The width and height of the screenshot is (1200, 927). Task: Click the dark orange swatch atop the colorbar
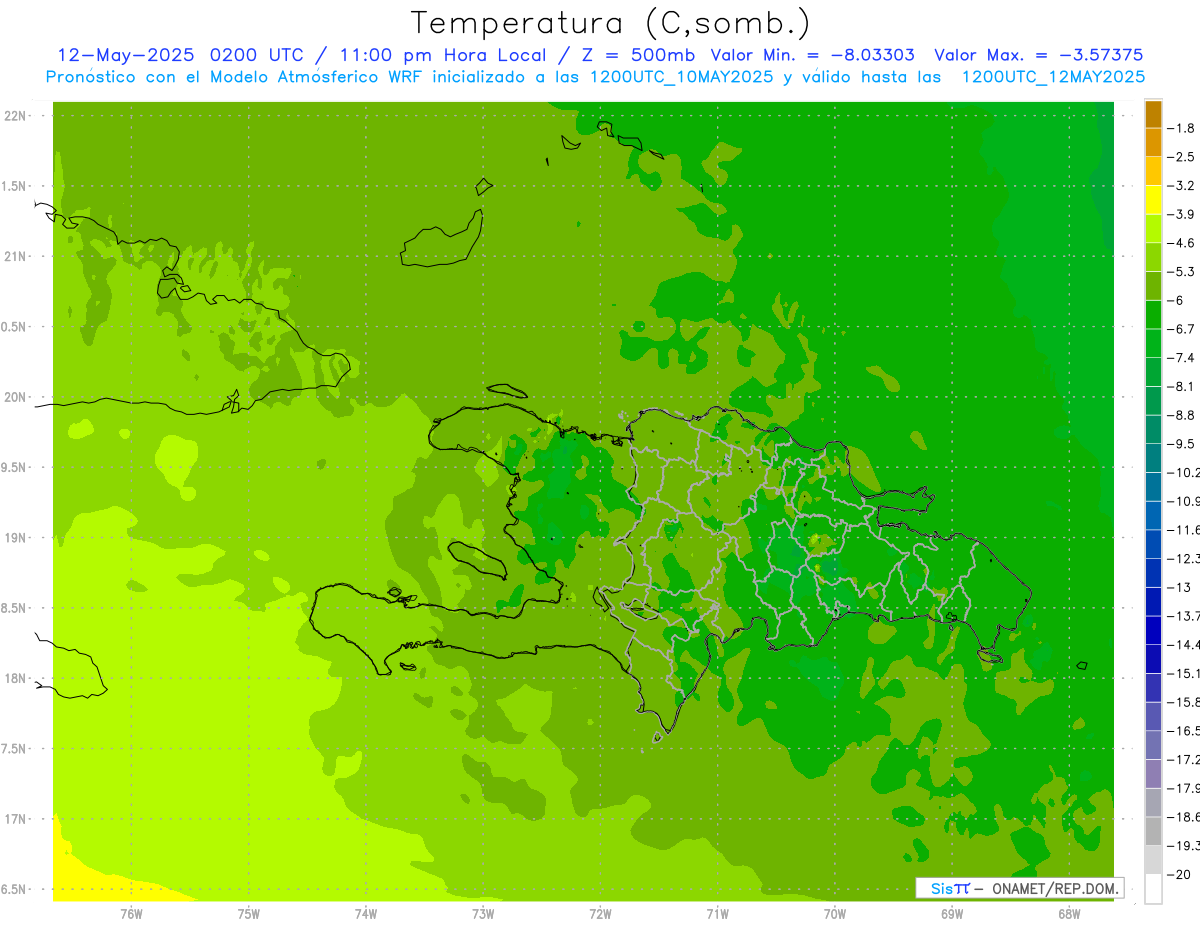point(1153,114)
